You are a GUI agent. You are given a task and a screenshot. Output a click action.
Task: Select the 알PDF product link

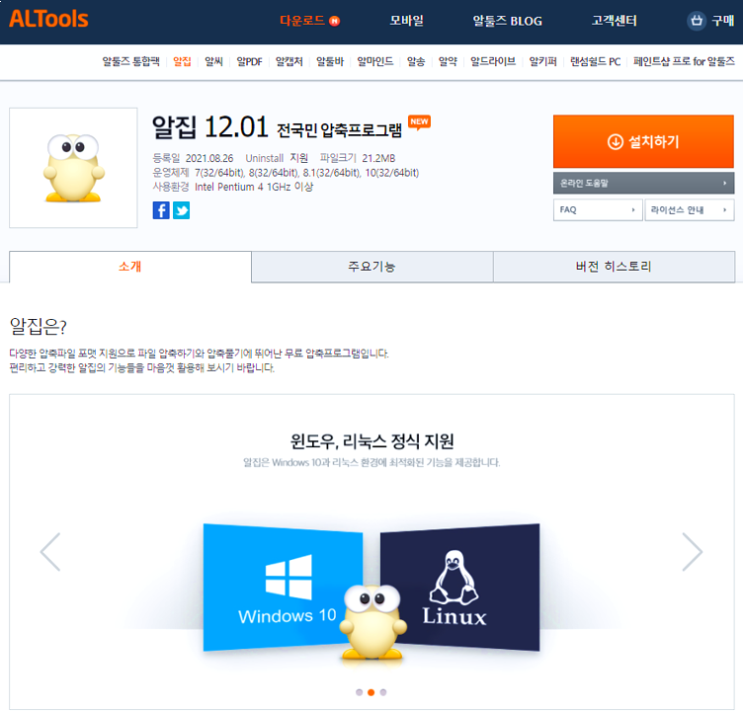pos(249,62)
